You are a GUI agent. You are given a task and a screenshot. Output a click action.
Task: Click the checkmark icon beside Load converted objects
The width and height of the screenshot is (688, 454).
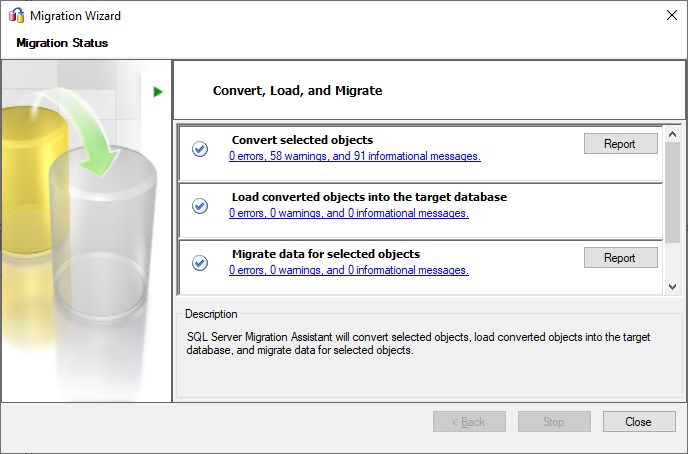tap(200, 206)
